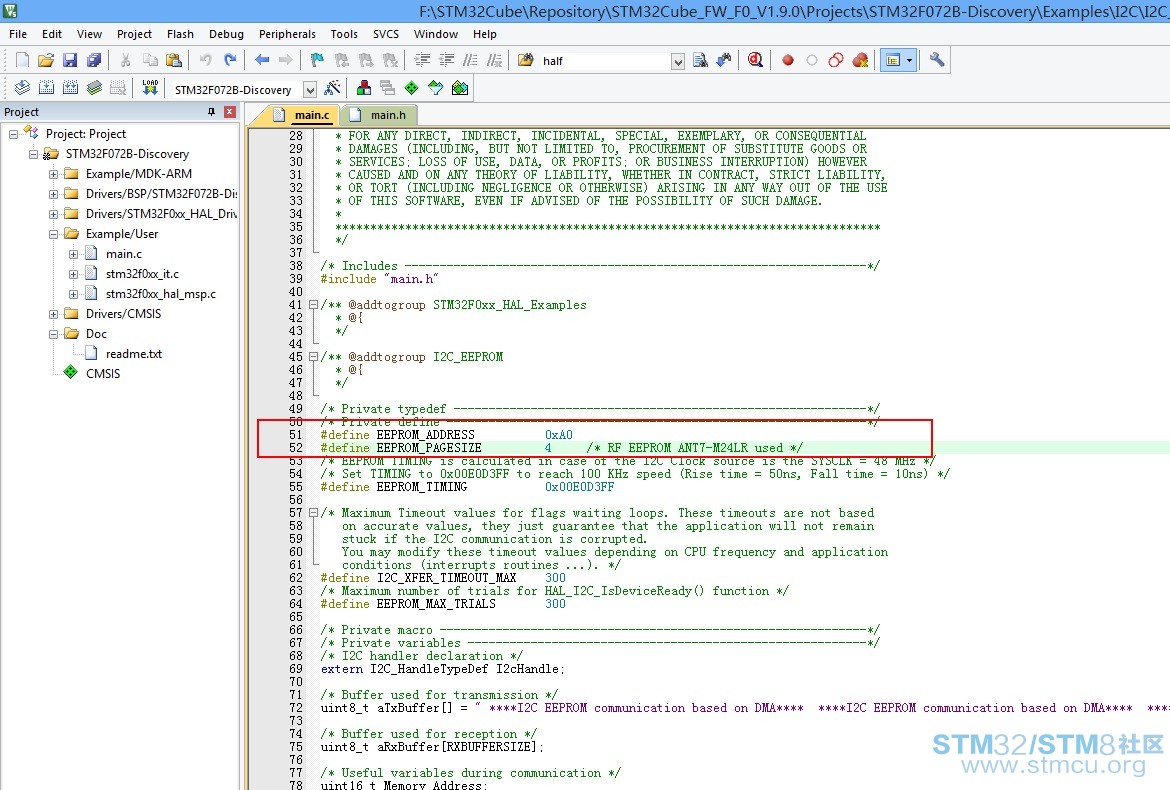
Task: Open Manage Run-Time Environment with the green diamond icon
Action: point(411,89)
